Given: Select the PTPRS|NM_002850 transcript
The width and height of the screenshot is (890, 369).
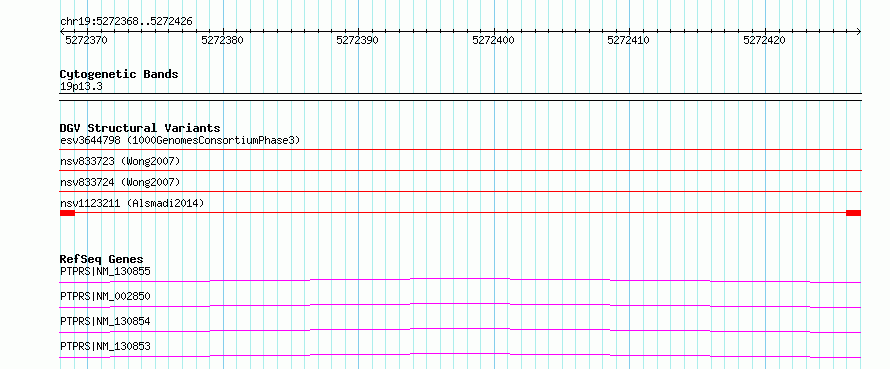Looking at the screenshot, I should (x=105, y=296).
